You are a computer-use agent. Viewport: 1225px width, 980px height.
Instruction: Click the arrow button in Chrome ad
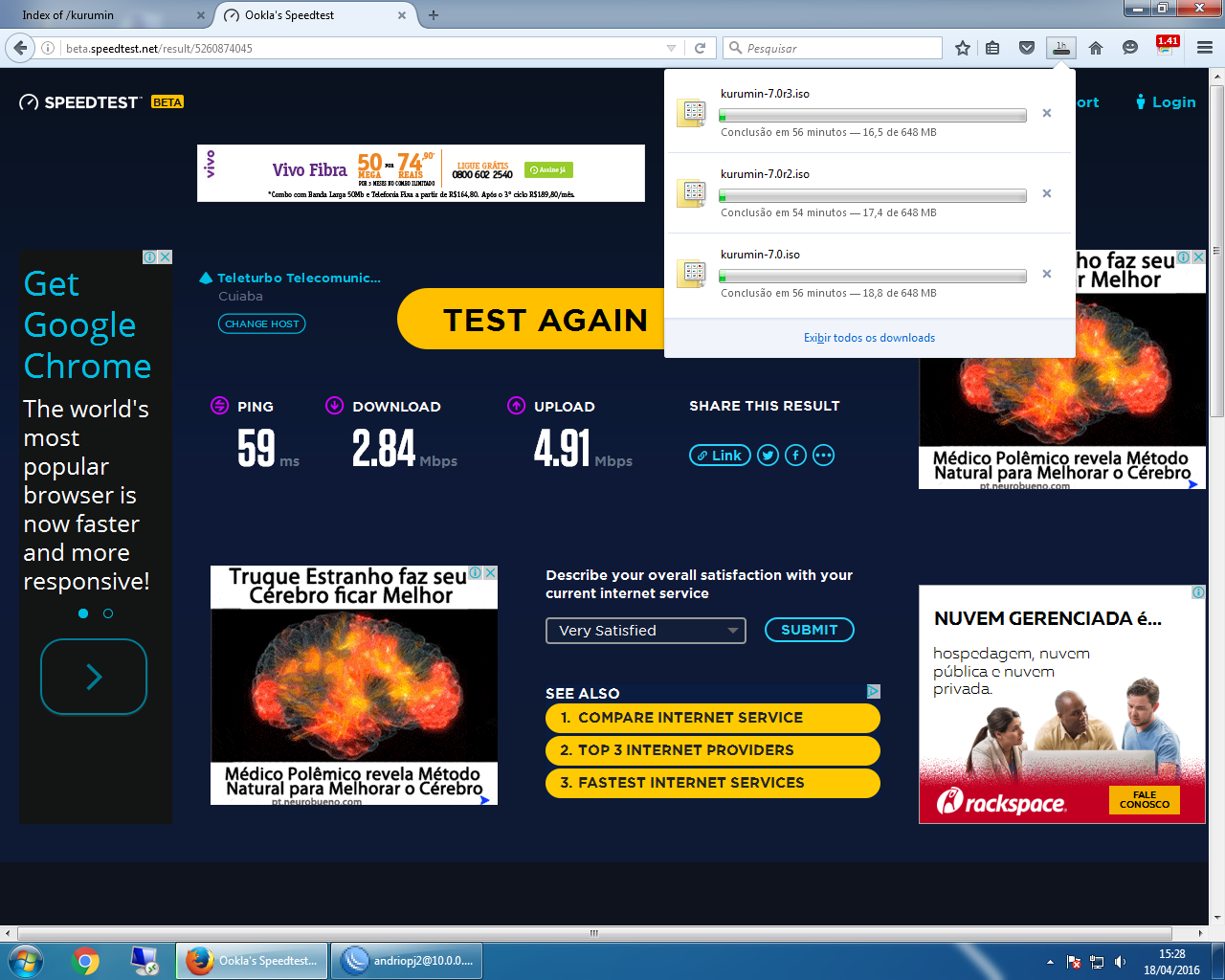pos(94,677)
